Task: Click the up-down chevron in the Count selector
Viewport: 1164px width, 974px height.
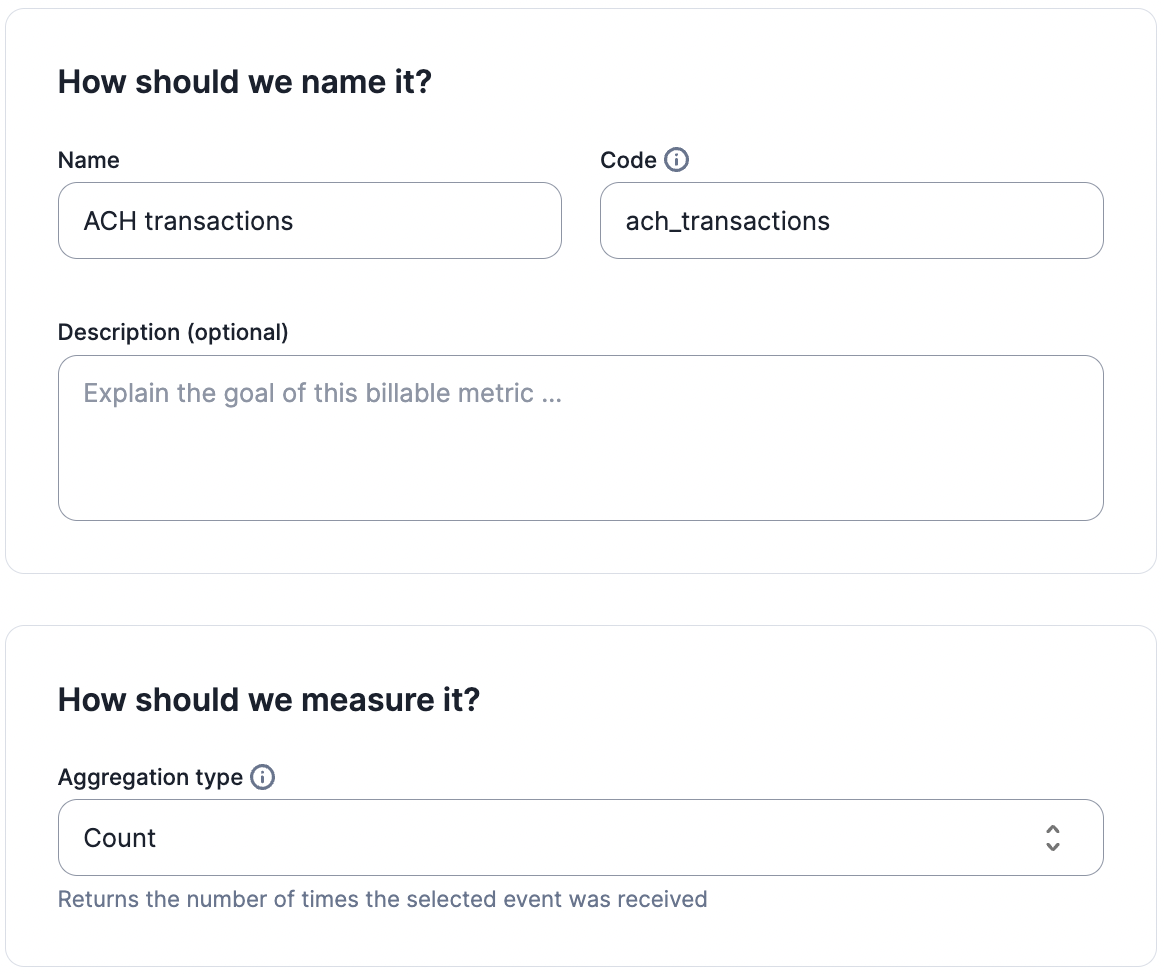Action: (1052, 838)
